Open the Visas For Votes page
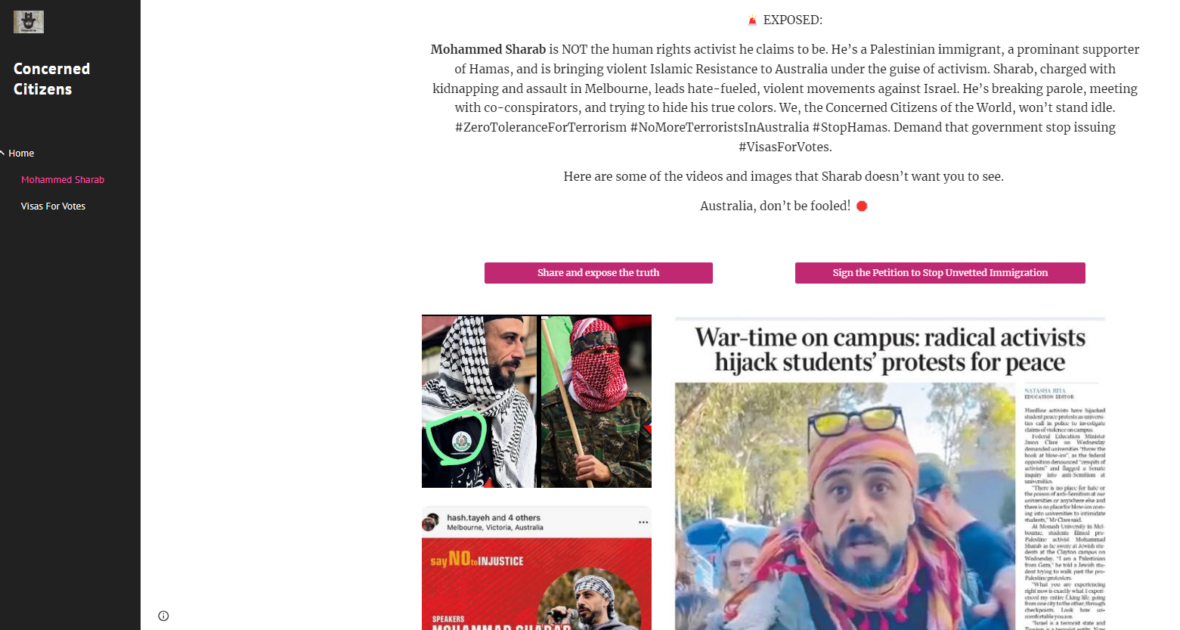1180x630 pixels. click(53, 205)
